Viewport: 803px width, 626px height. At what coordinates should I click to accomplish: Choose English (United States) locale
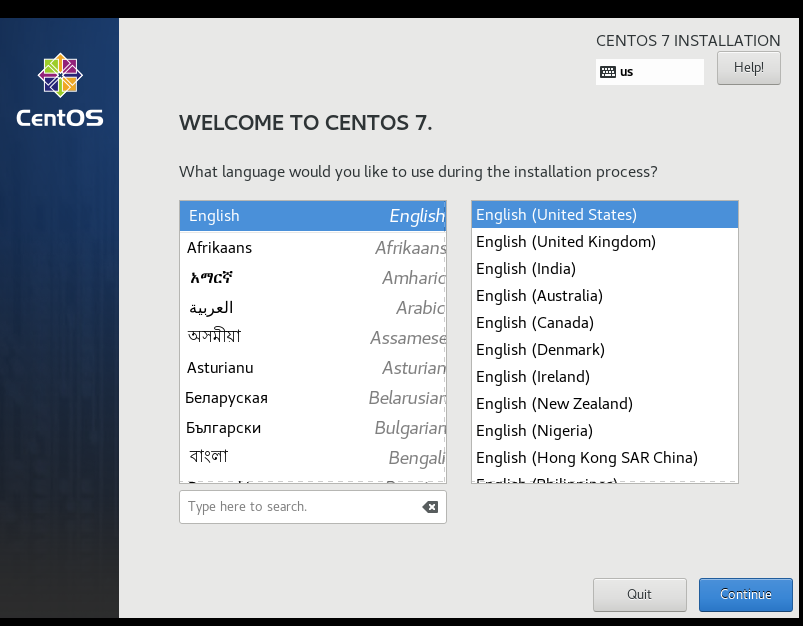click(x=605, y=215)
